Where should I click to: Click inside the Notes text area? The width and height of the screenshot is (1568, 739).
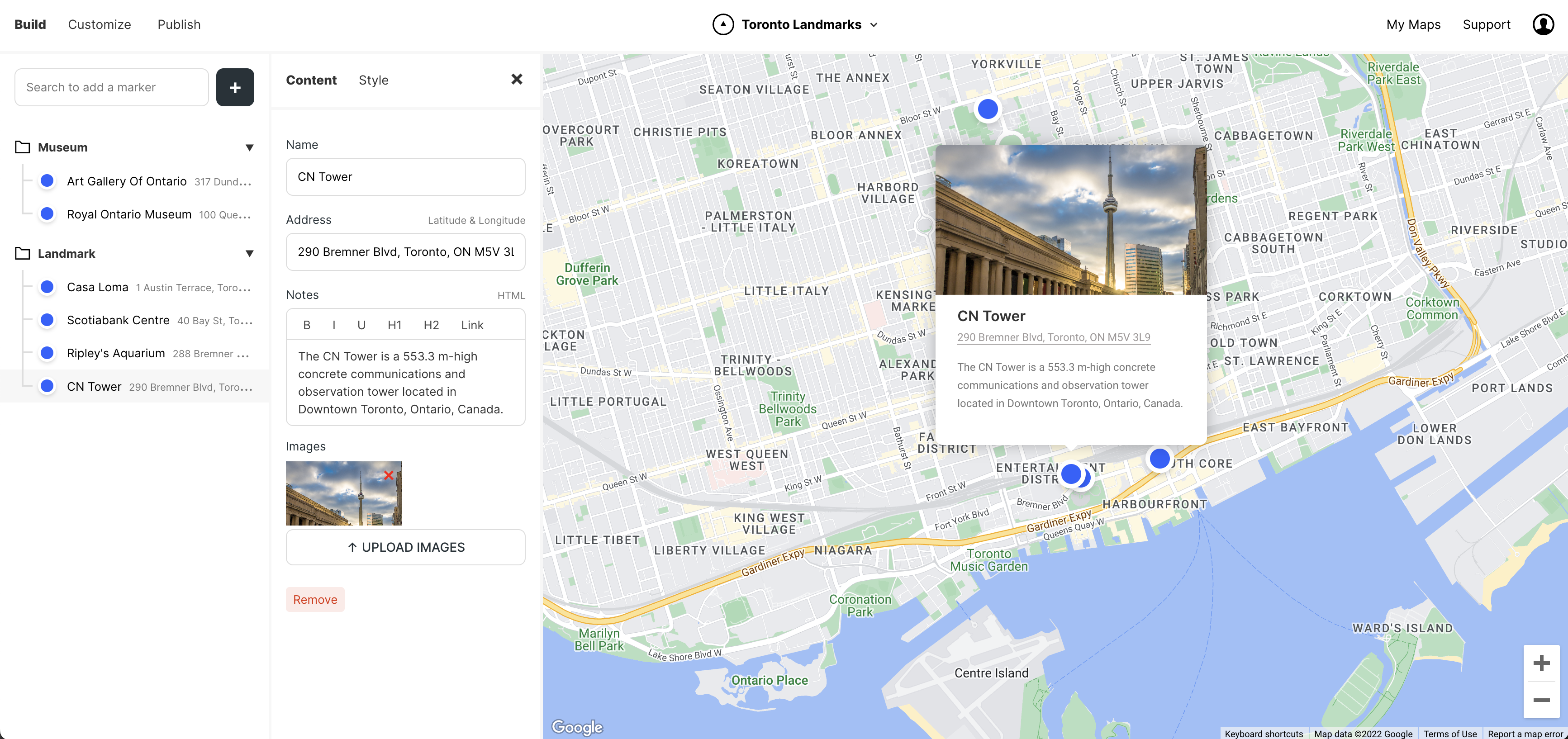405,383
